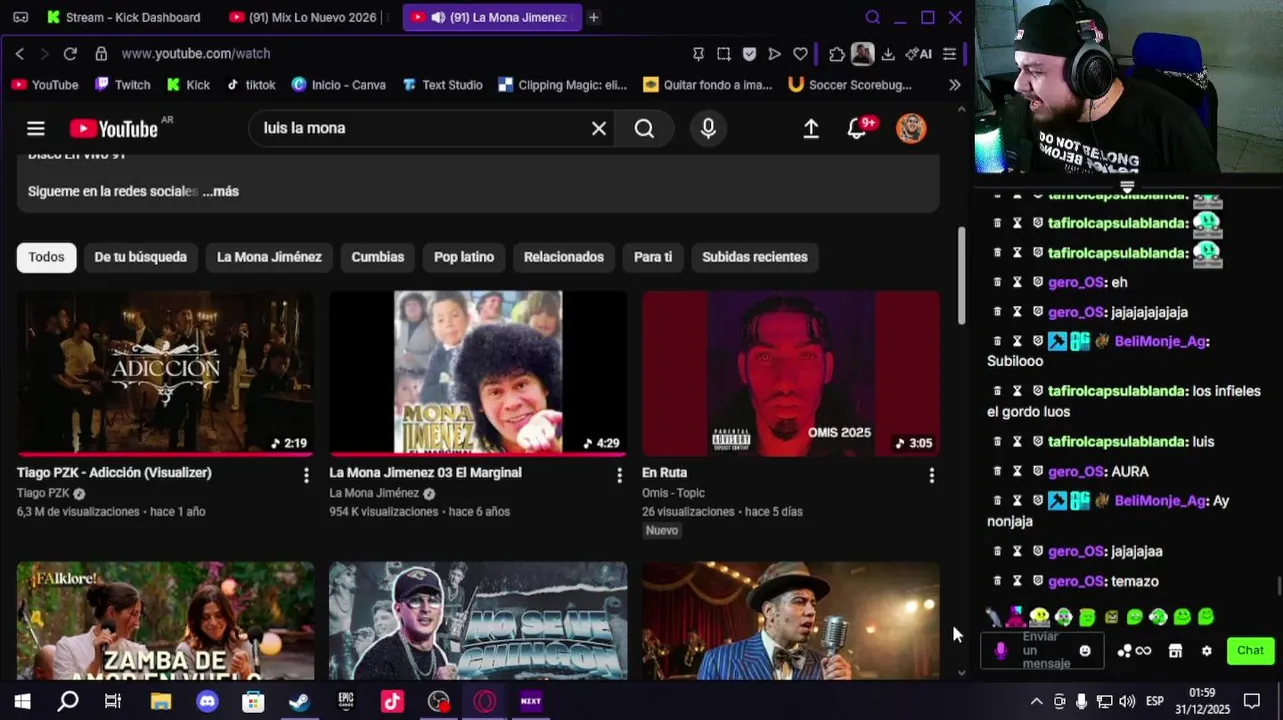Run the YouTube search magnifier button
The image size is (1283, 720).
pyautogui.click(x=644, y=128)
